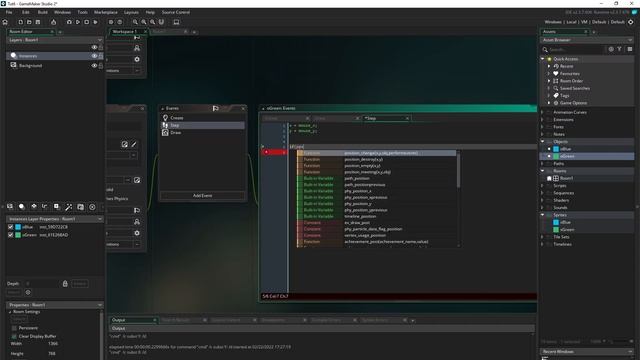
Task: Save the project with the toolbar disk icon
Action: 38,22
